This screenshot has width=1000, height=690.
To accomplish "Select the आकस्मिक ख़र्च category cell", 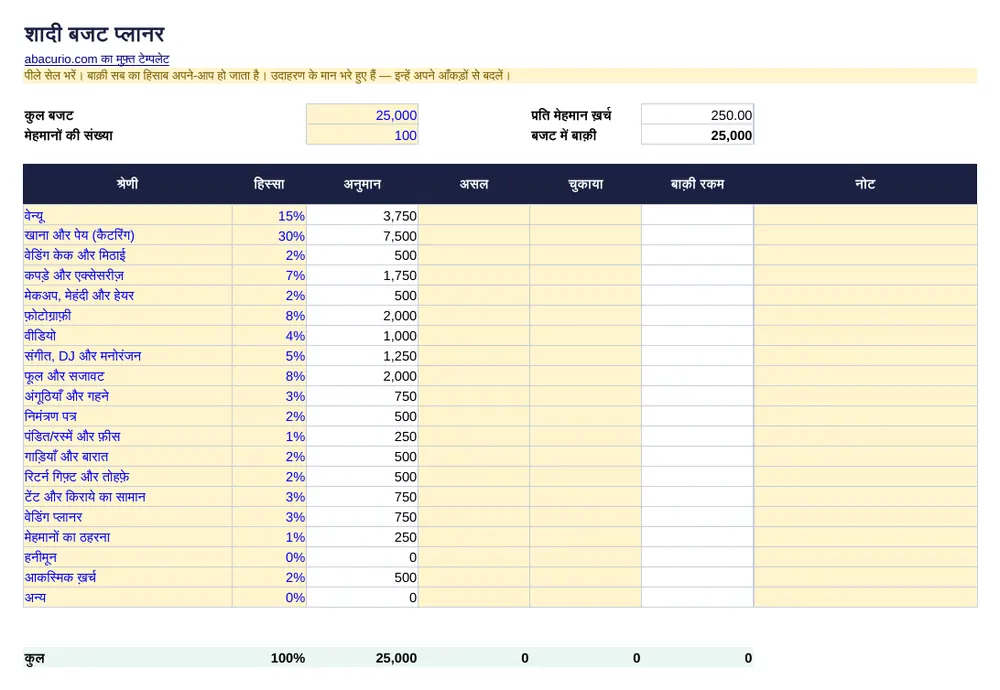I will coord(128,577).
